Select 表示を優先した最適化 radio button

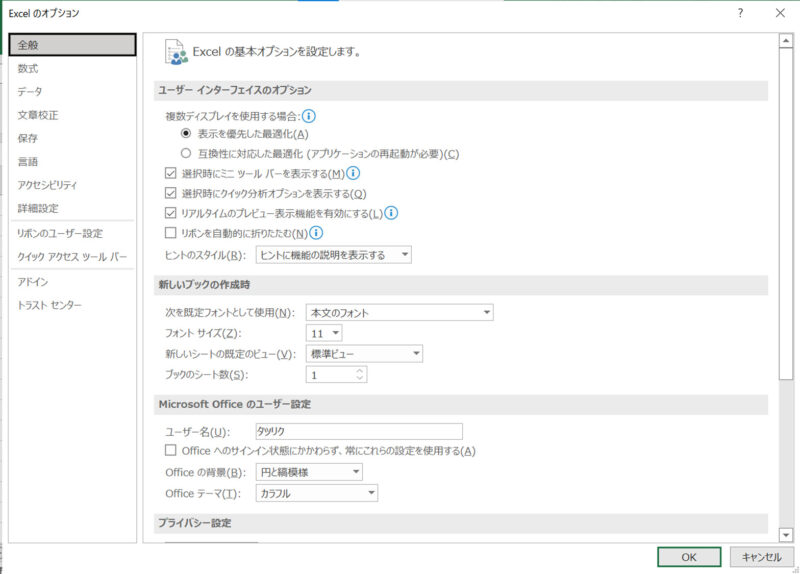click(x=186, y=134)
